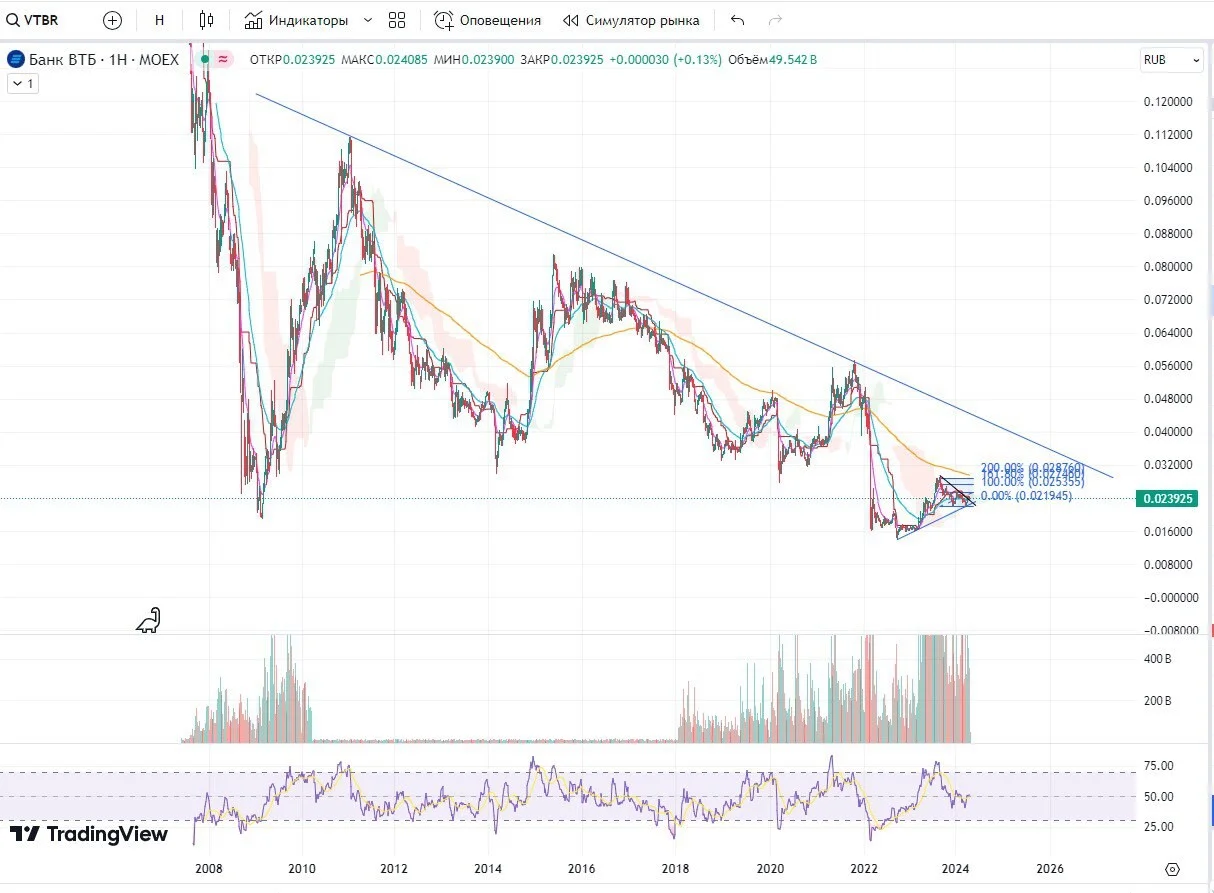Image resolution: width=1214 pixels, height=893 pixels.
Task: Click the 2024 label on the time axis
Action: click(957, 869)
